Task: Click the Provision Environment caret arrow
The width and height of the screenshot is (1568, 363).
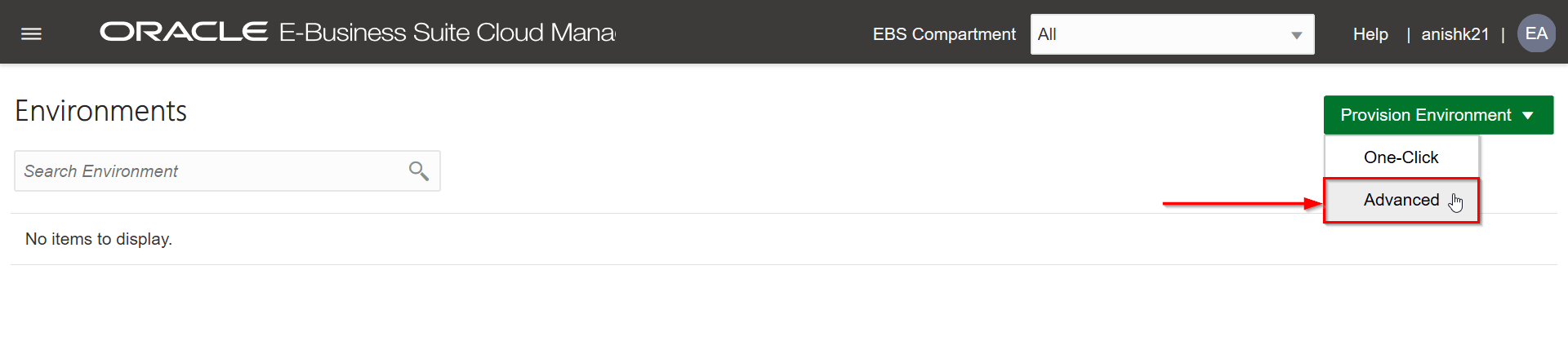Action: click(x=1528, y=115)
